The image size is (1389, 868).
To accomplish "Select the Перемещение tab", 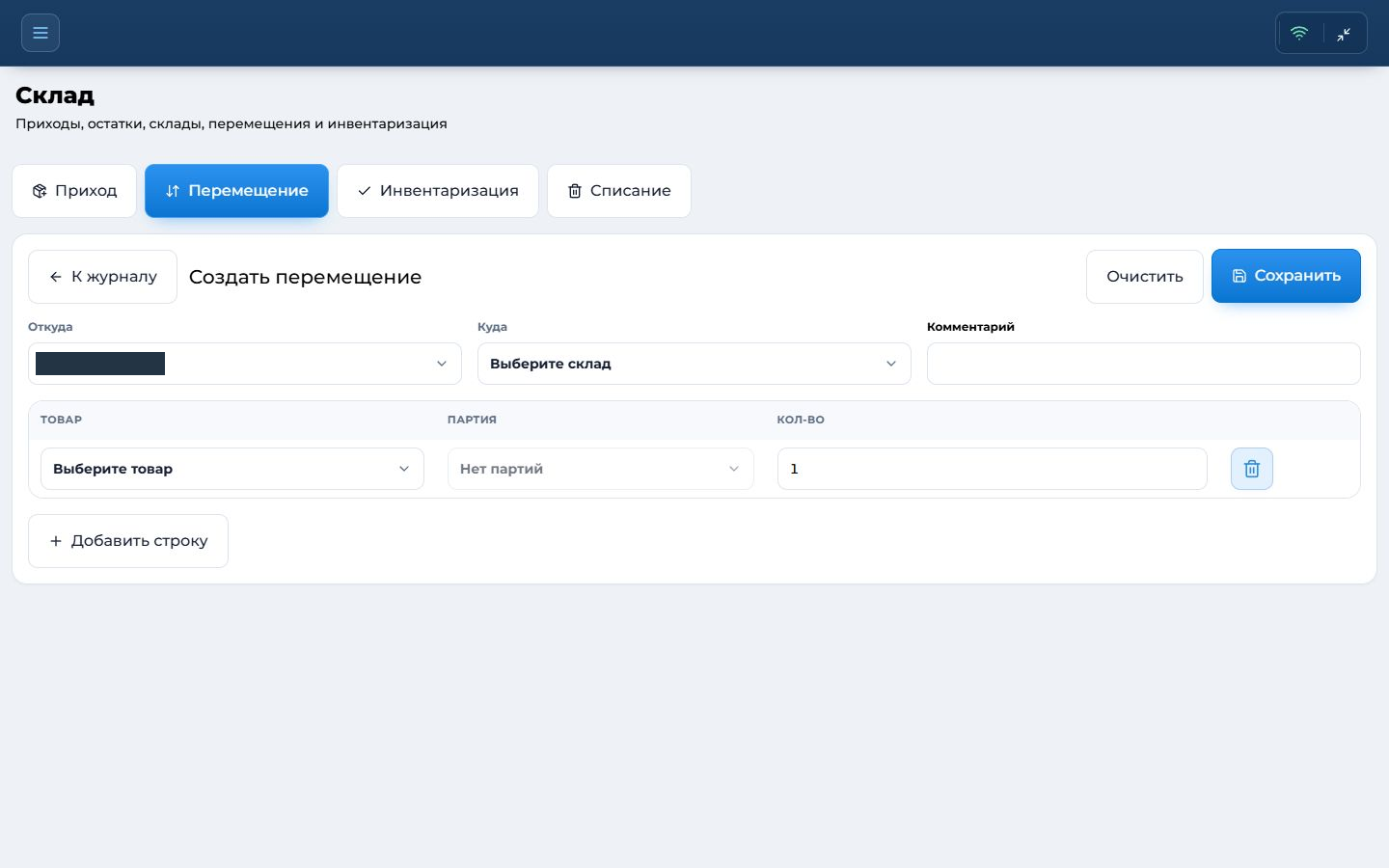I will click(236, 191).
